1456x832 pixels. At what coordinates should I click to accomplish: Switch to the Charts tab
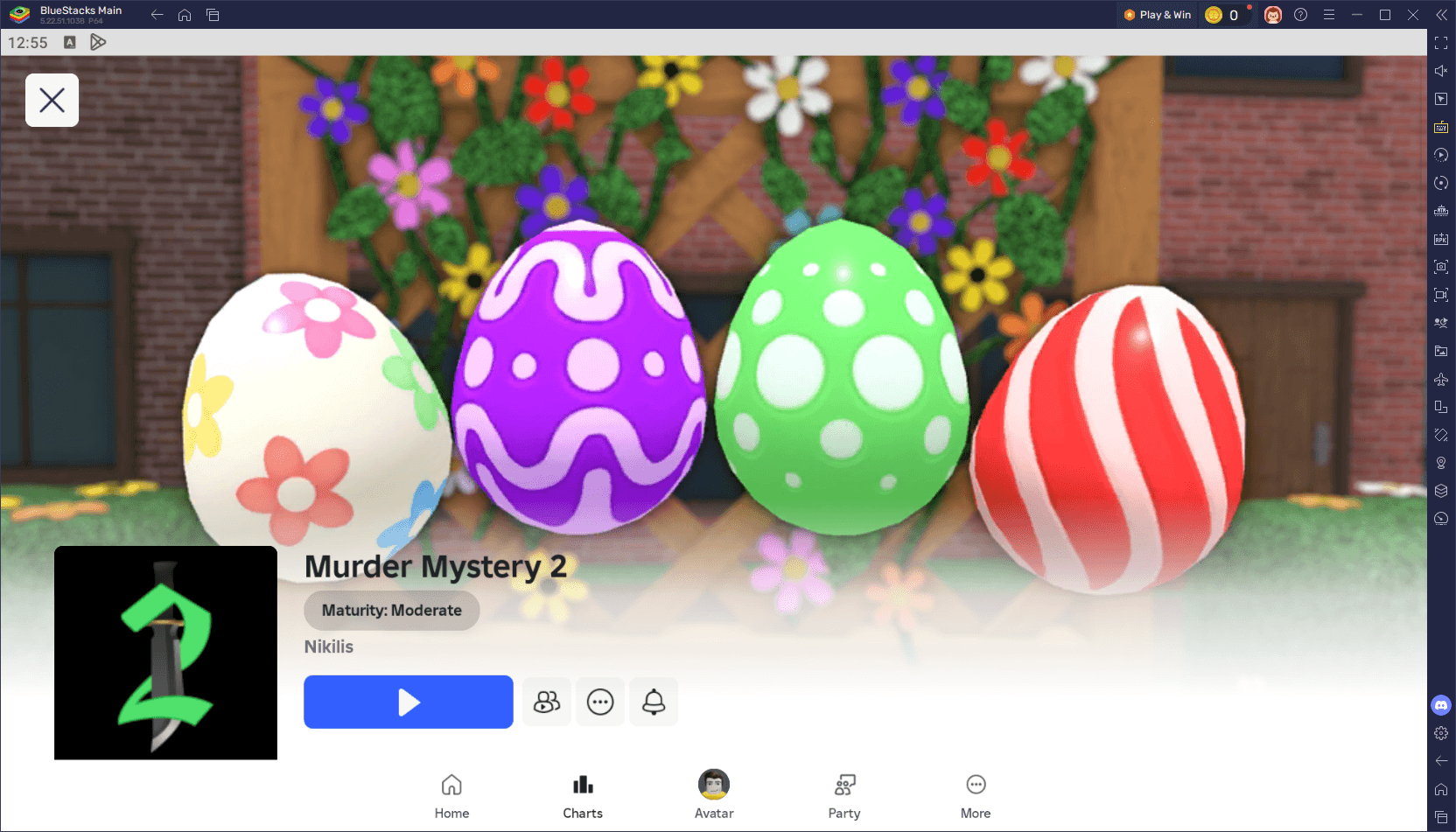click(583, 796)
